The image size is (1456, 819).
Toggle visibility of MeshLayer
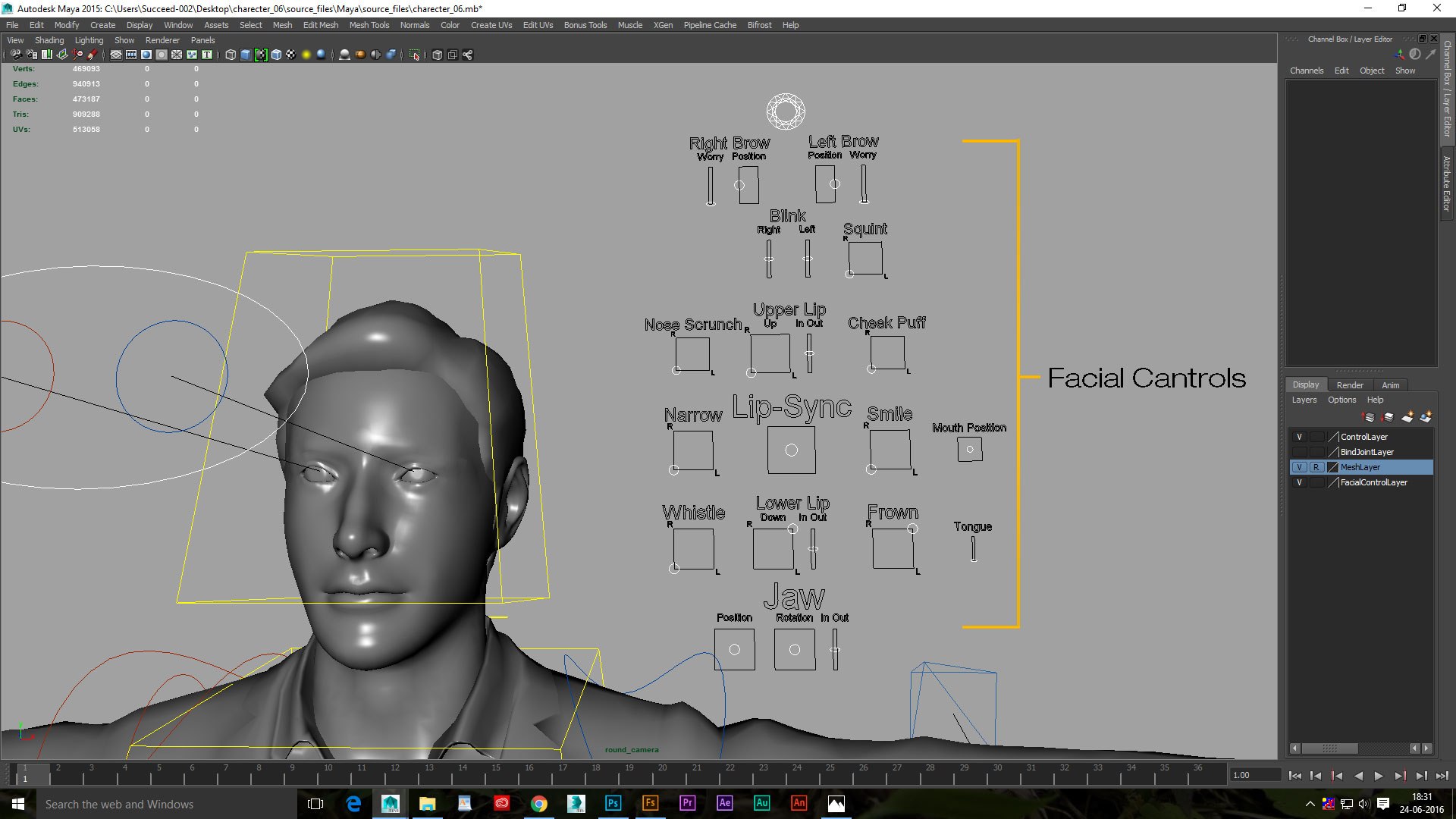pos(1299,467)
